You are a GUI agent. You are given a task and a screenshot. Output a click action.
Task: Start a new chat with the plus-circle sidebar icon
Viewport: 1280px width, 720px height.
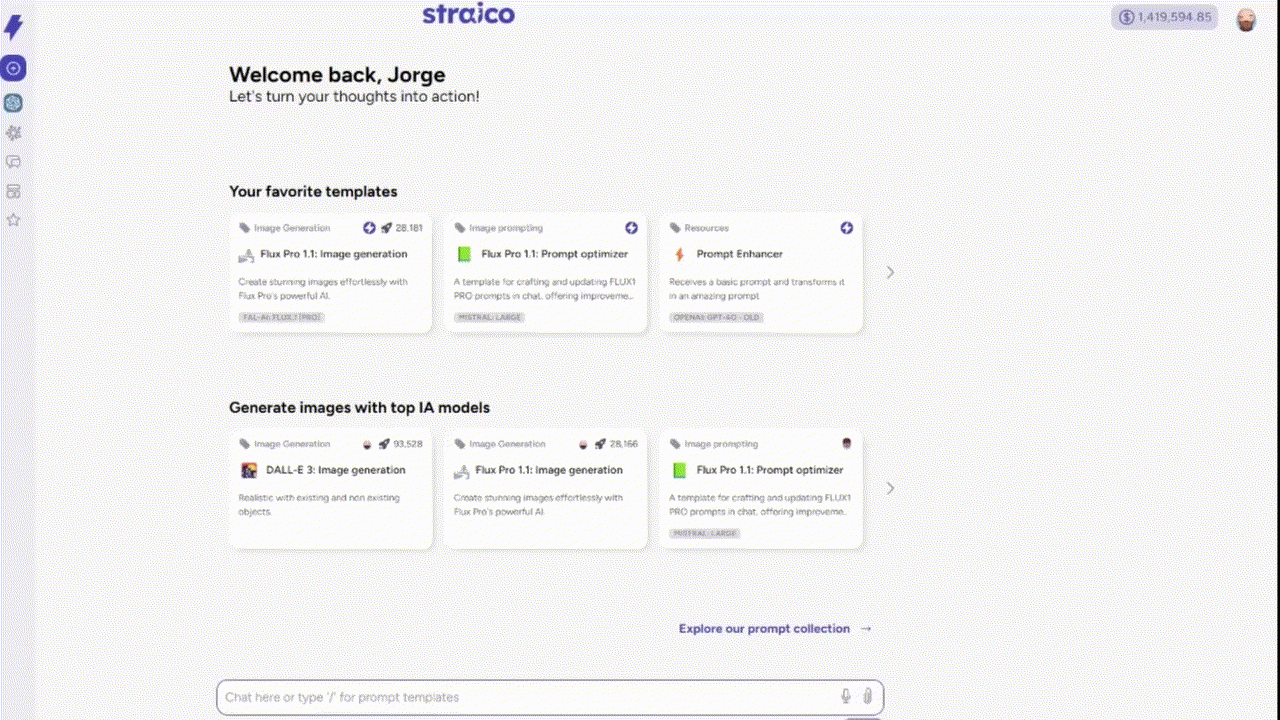click(13, 68)
